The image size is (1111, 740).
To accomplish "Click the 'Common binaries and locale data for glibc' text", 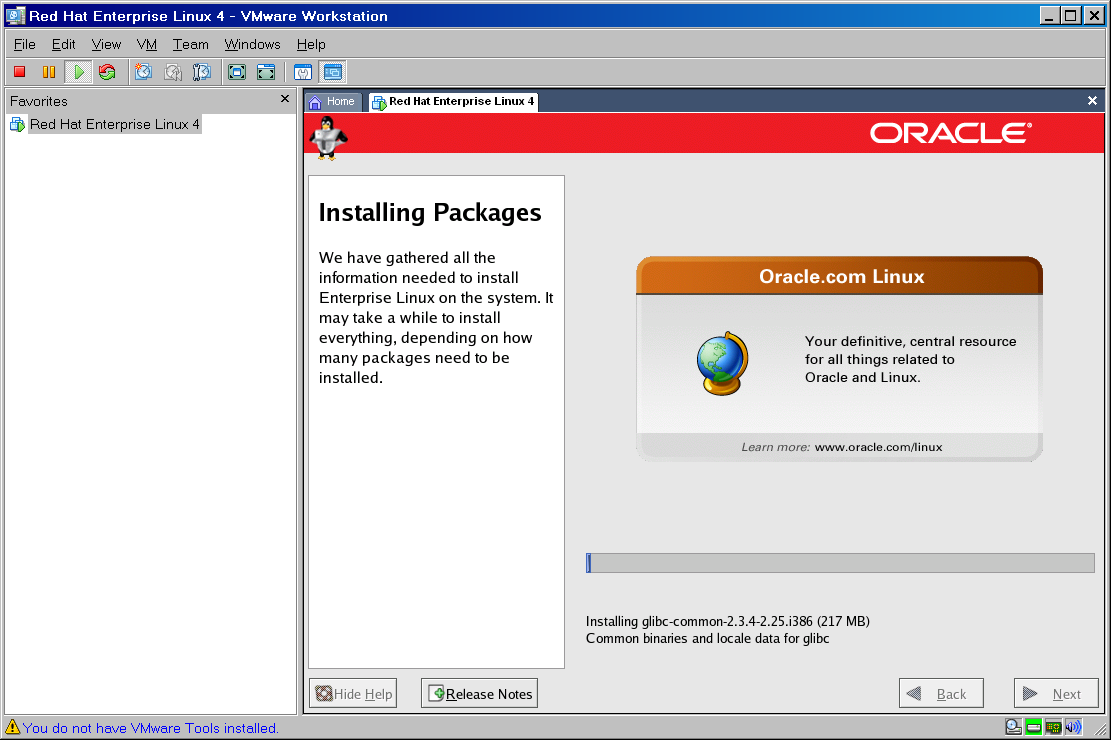I will point(707,639).
